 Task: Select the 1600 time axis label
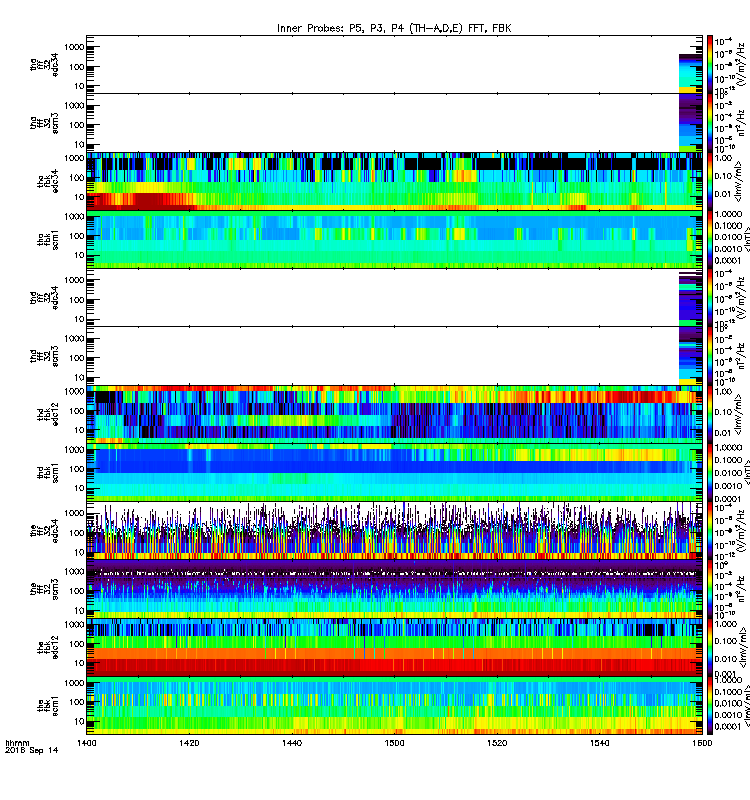point(702,743)
